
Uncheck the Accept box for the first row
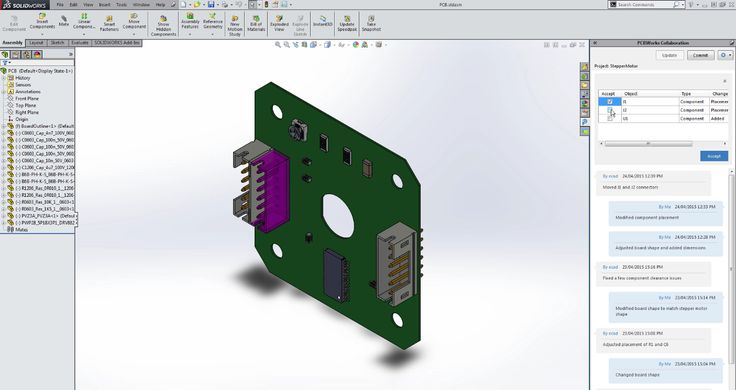coord(610,101)
